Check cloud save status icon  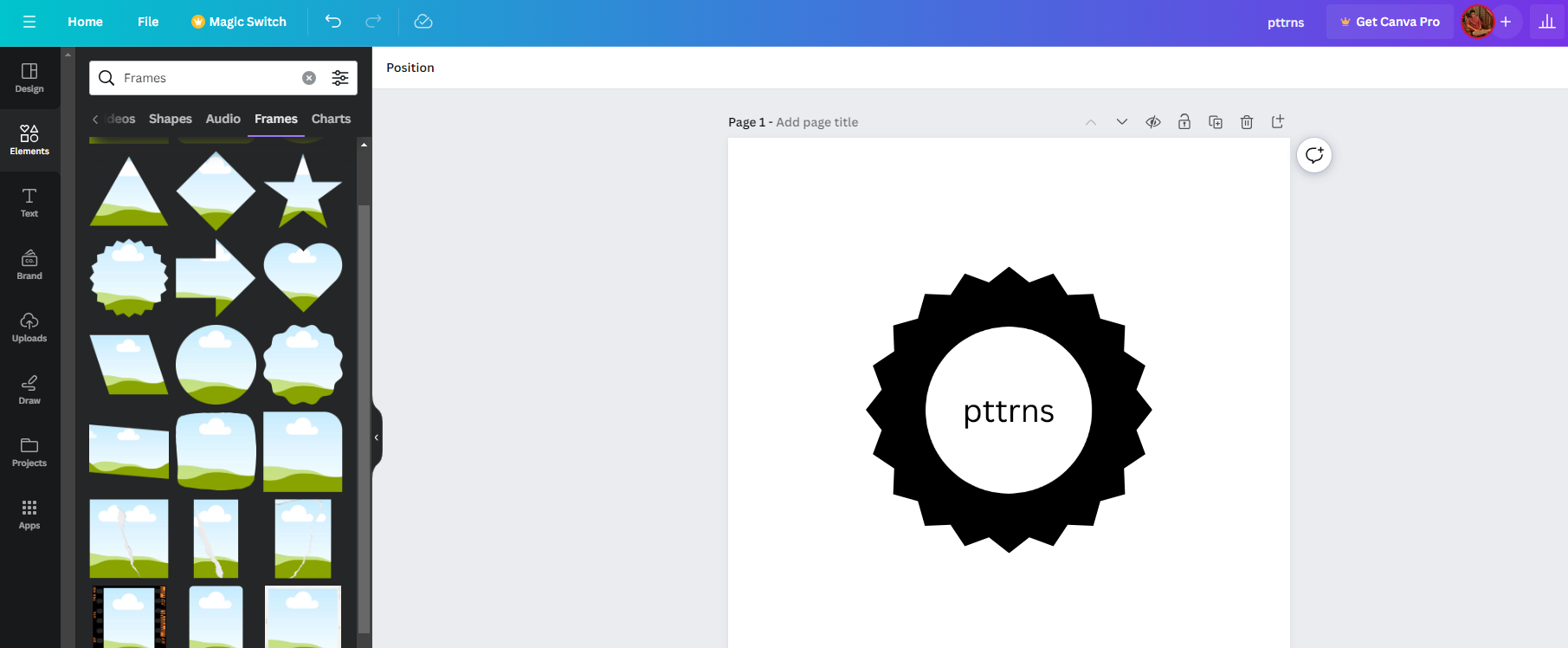pyautogui.click(x=423, y=22)
